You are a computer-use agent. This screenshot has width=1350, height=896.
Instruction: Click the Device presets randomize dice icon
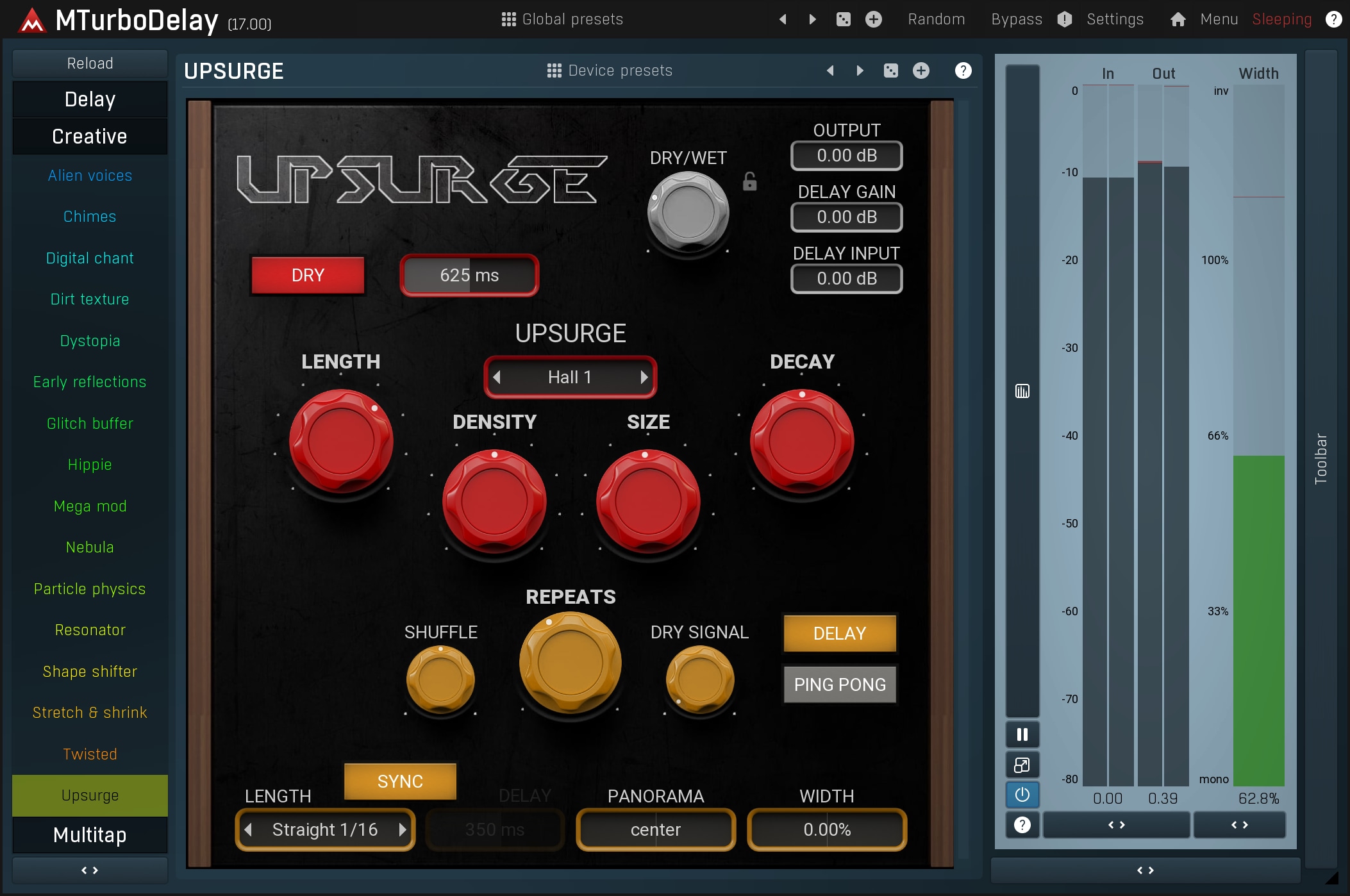pyautogui.click(x=891, y=71)
